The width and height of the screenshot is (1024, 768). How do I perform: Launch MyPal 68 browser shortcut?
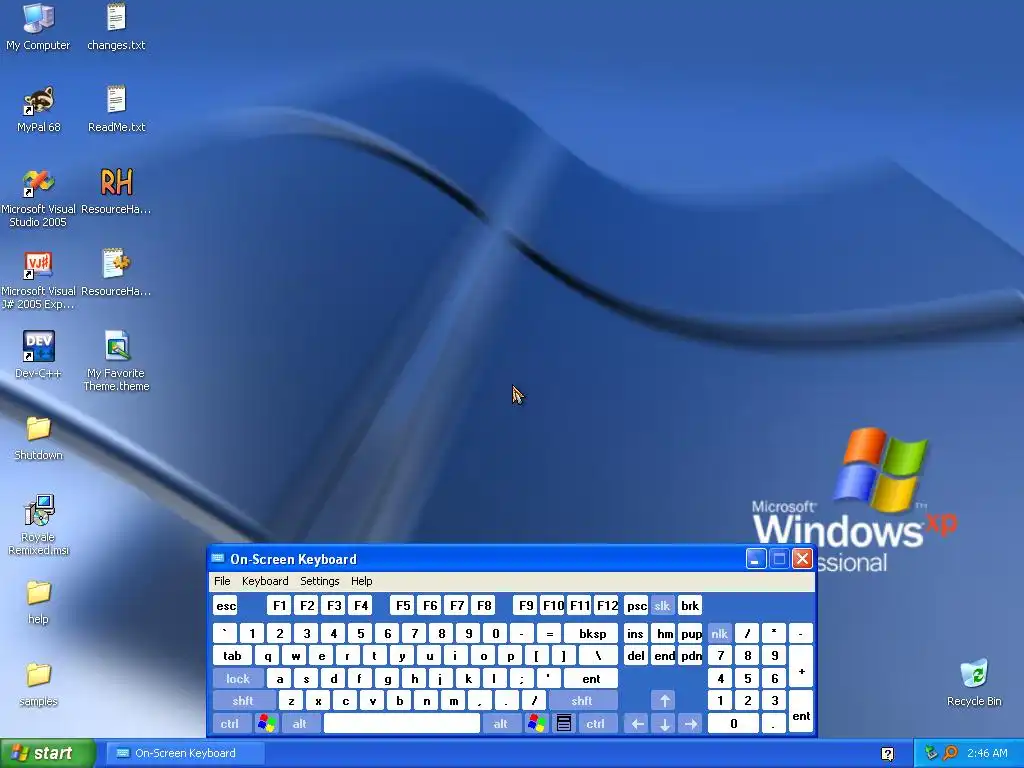(x=38, y=109)
